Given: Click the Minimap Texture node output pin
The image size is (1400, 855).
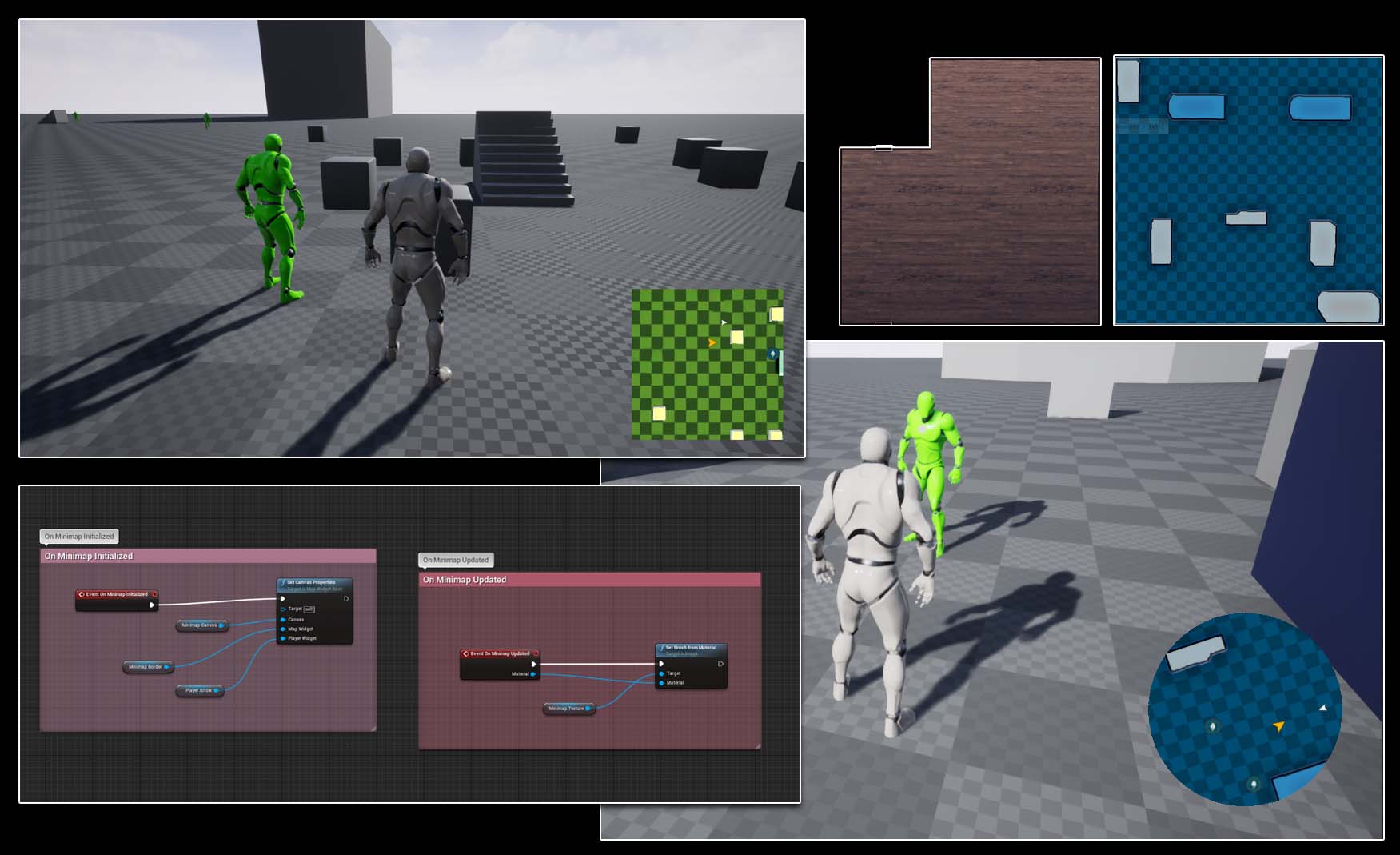Looking at the screenshot, I should pos(588,709).
